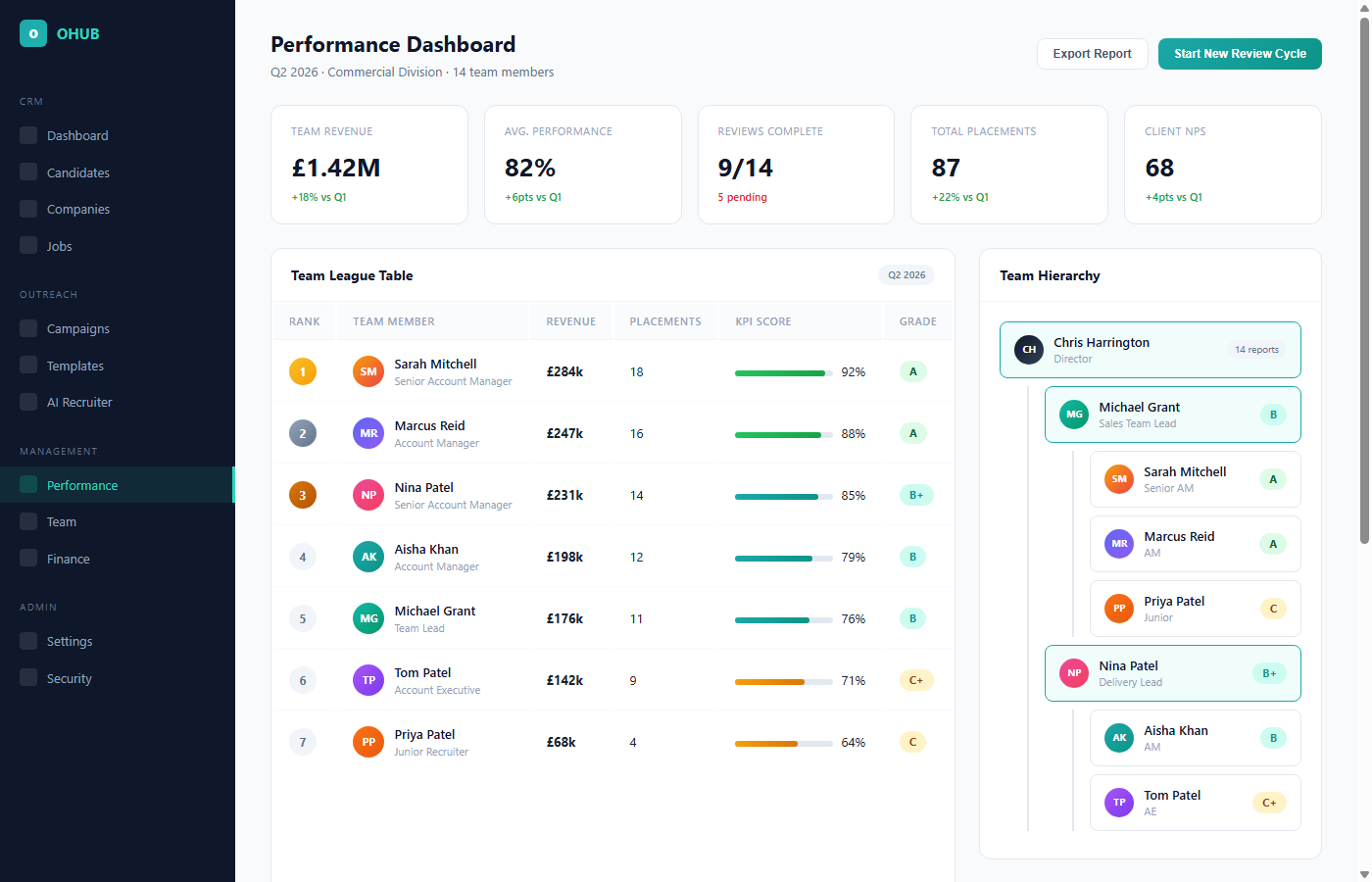Viewport: 1372px width, 882px height.
Task: Click Aisha Khan's AK avatar in league table
Action: tap(368, 557)
